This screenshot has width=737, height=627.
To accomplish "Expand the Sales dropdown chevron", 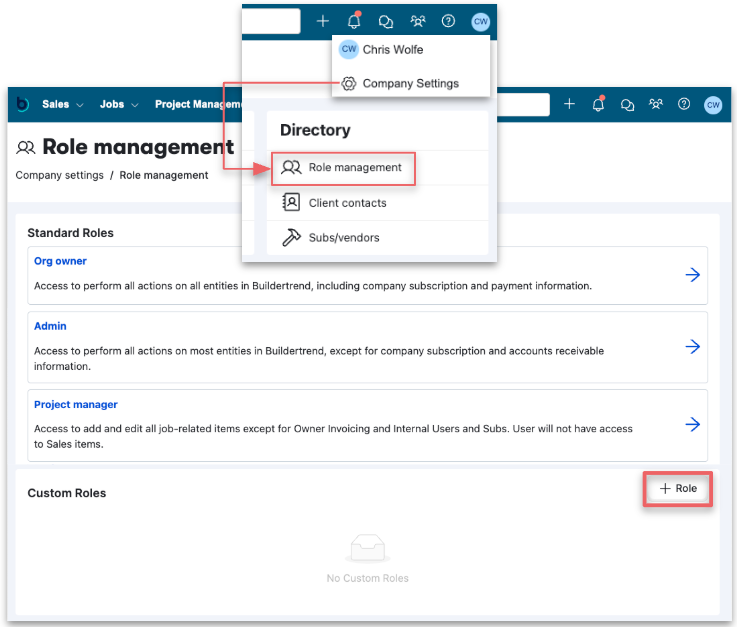I will tap(80, 105).
